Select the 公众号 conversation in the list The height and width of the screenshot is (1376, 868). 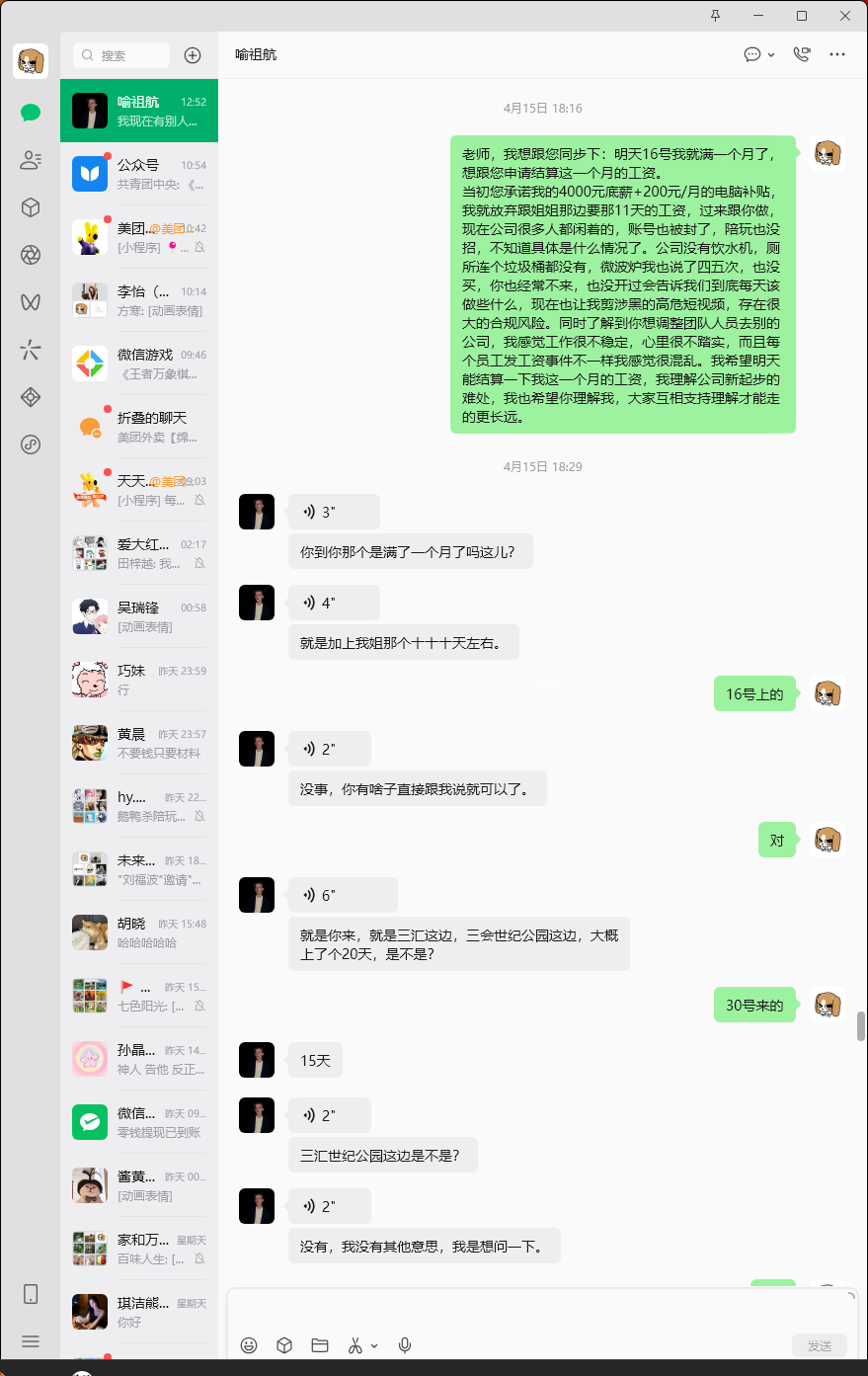click(x=139, y=174)
